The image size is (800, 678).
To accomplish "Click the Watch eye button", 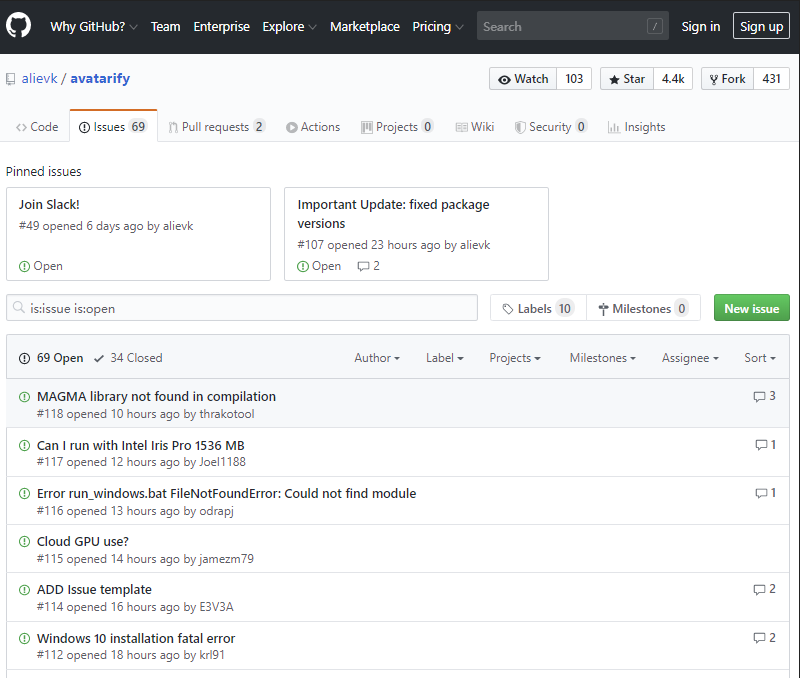I will point(523,79).
